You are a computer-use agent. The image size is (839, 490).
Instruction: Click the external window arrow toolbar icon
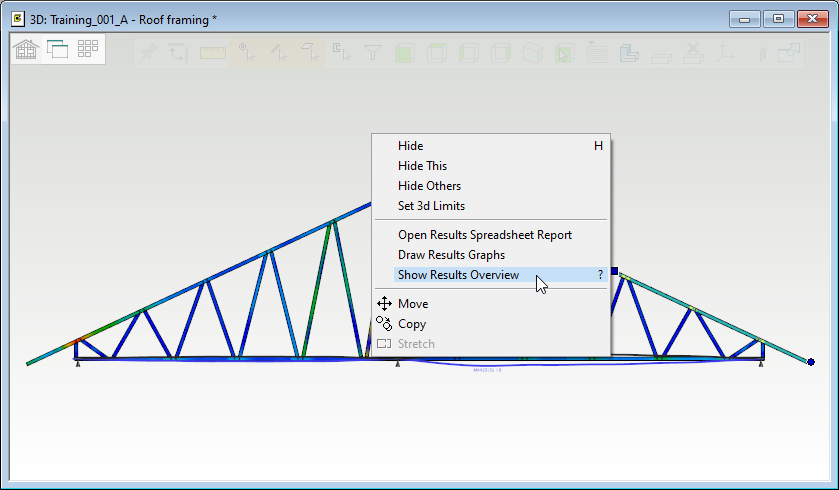789,54
